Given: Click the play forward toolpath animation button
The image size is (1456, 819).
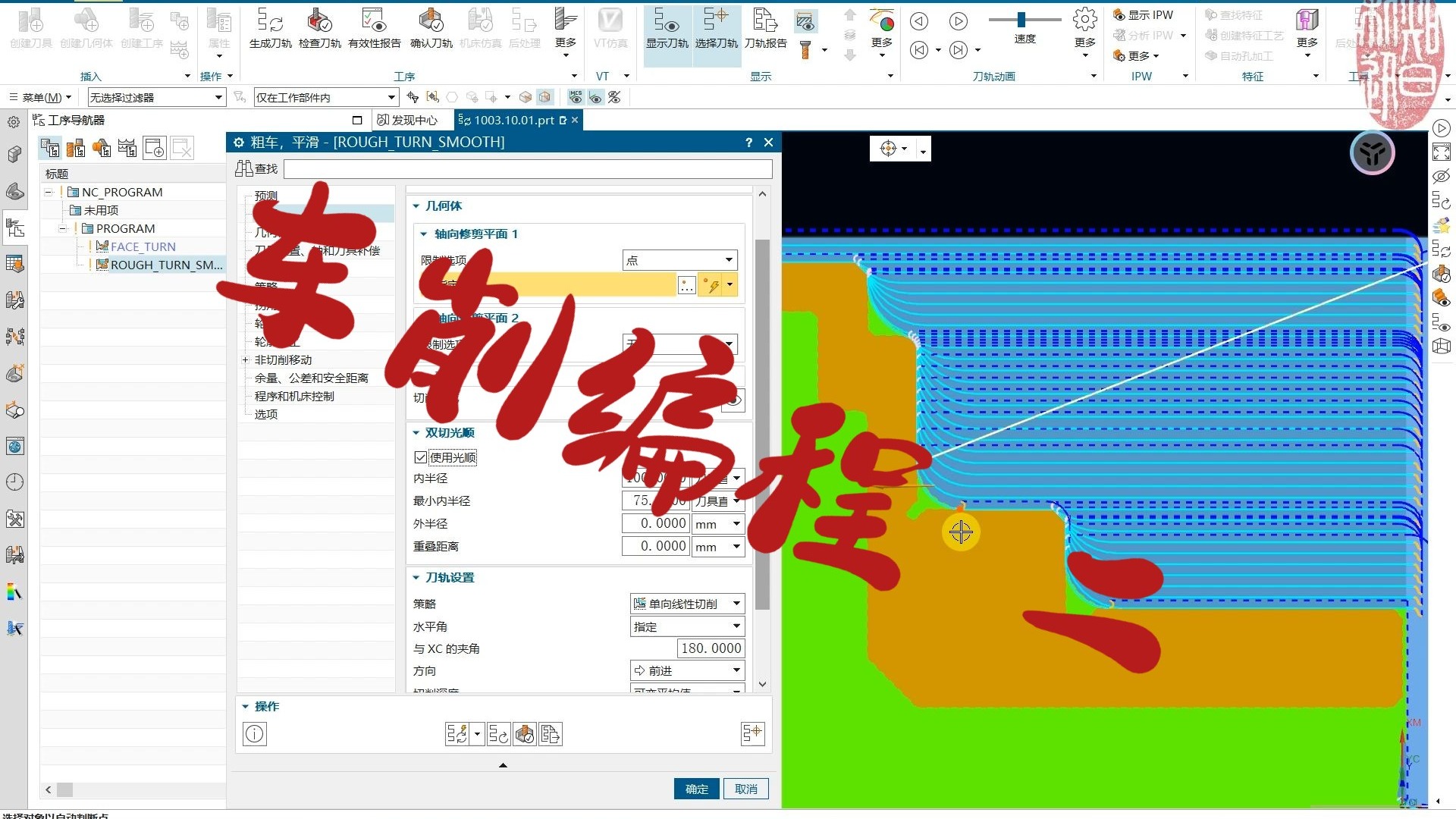Looking at the screenshot, I should pyautogui.click(x=959, y=21).
